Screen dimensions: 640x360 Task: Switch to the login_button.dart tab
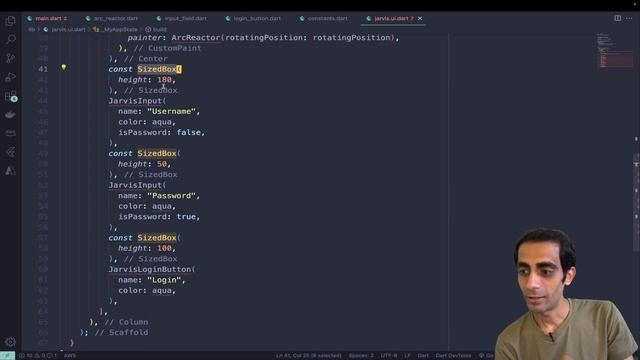253,18
